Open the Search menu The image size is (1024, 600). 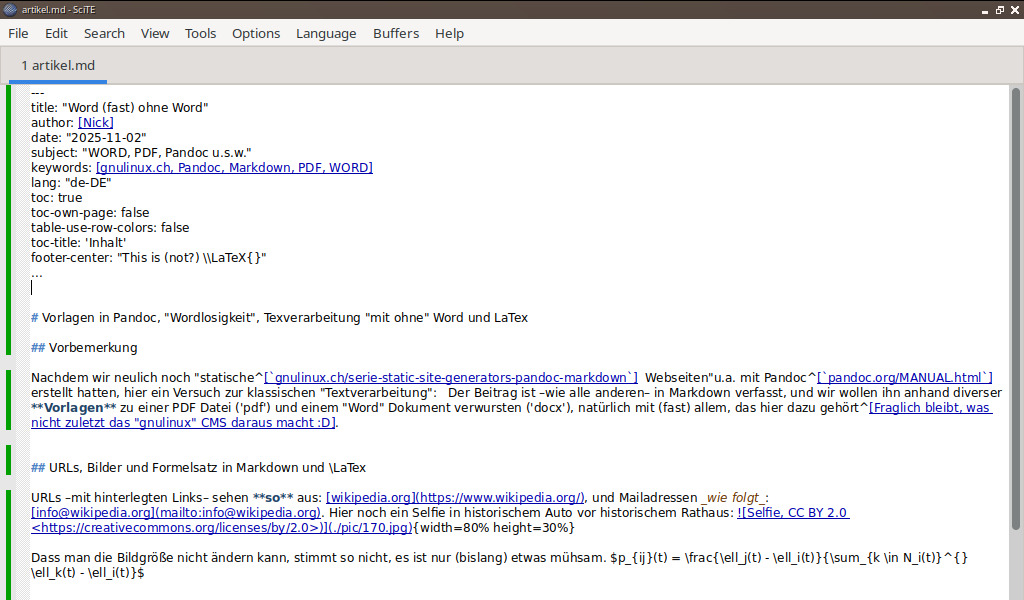[x=104, y=33]
